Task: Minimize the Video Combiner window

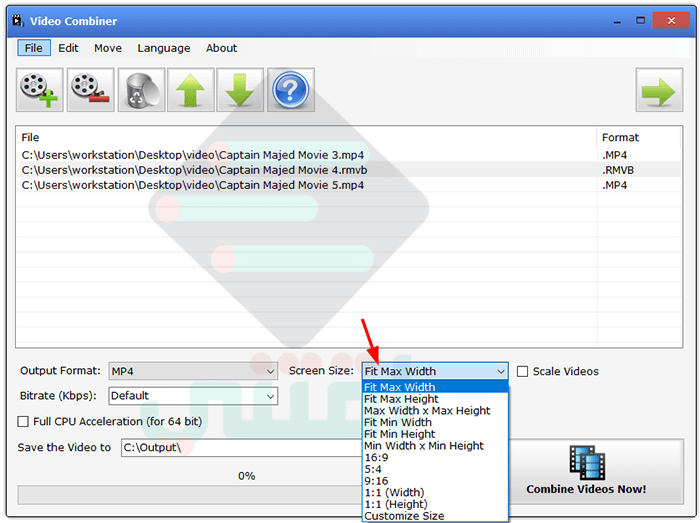Action: (617, 21)
